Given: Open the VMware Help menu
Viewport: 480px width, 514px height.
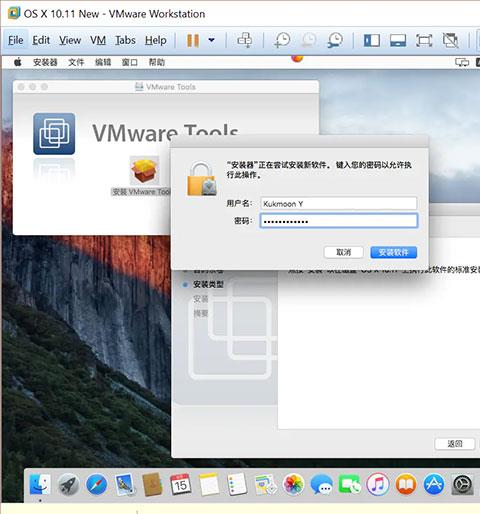Looking at the screenshot, I should (x=156, y=40).
